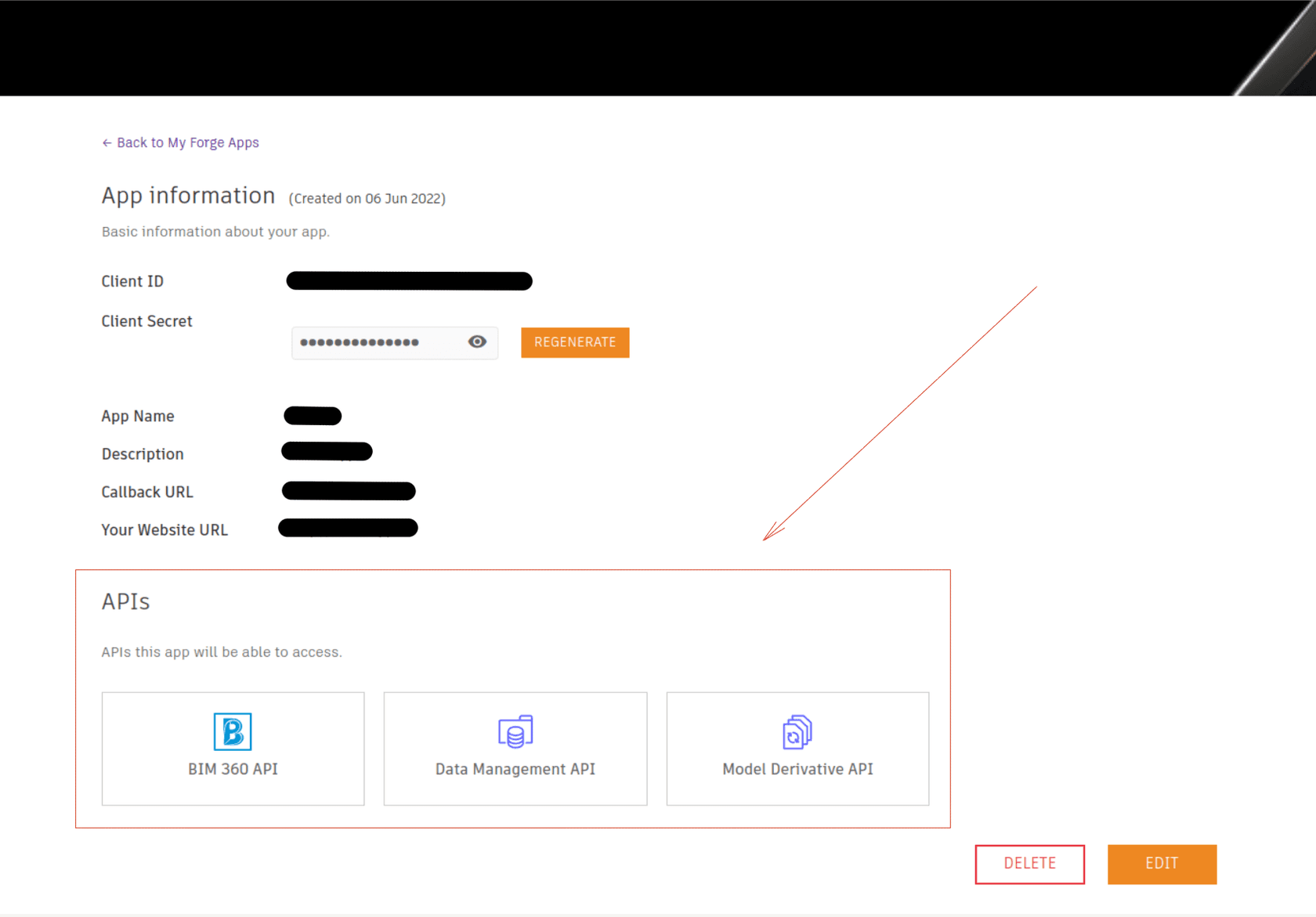Click the App information heading
The image size is (1316, 917).
click(x=188, y=196)
